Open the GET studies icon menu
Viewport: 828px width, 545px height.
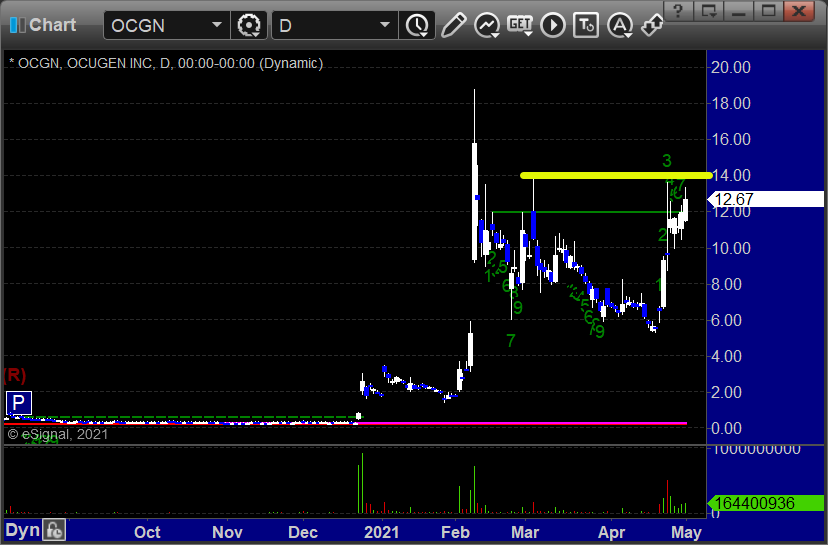click(520, 25)
